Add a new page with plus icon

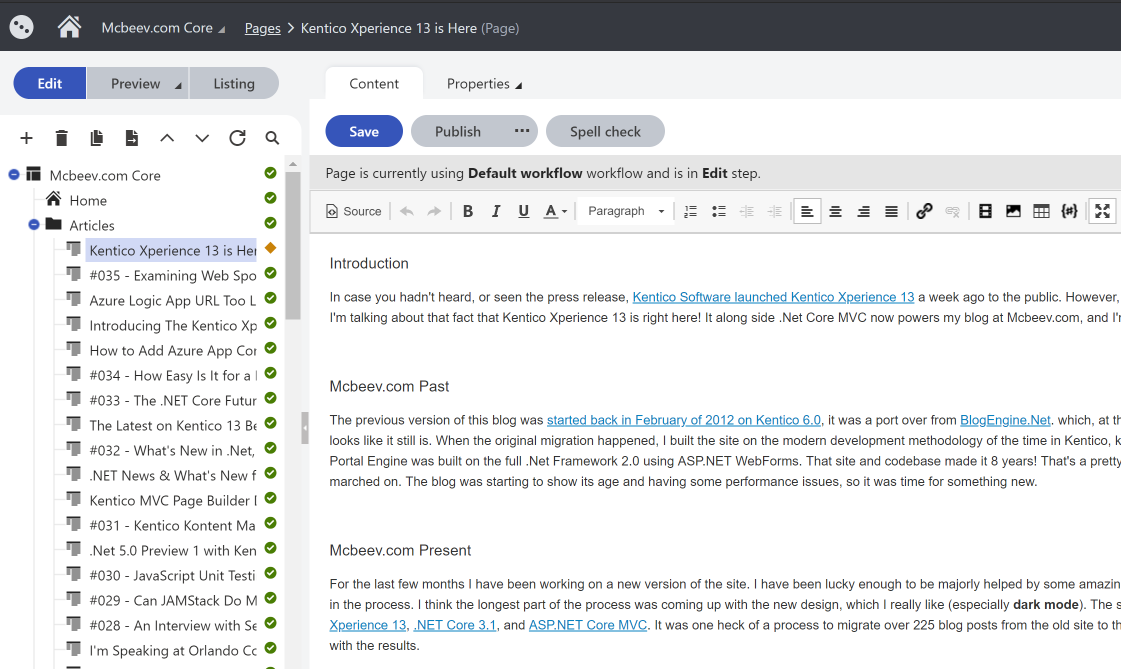pos(26,138)
